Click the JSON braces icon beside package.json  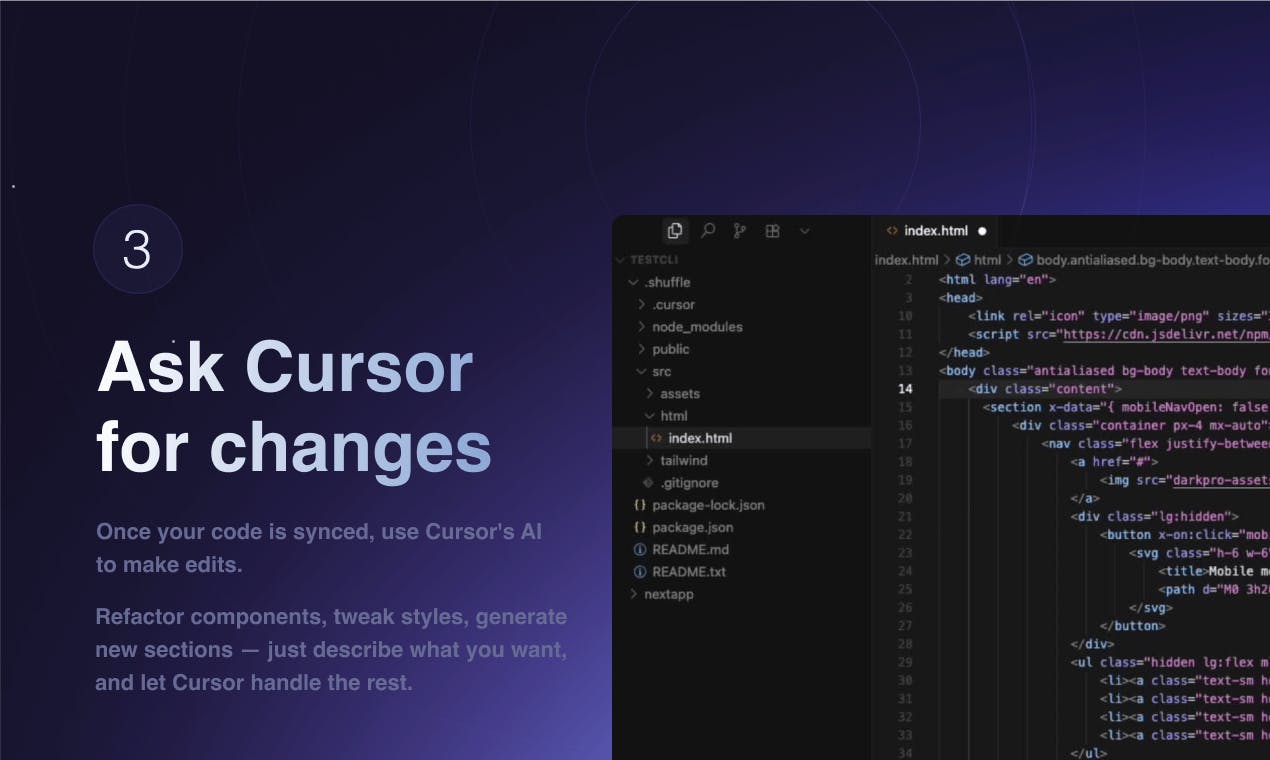[x=640, y=527]
